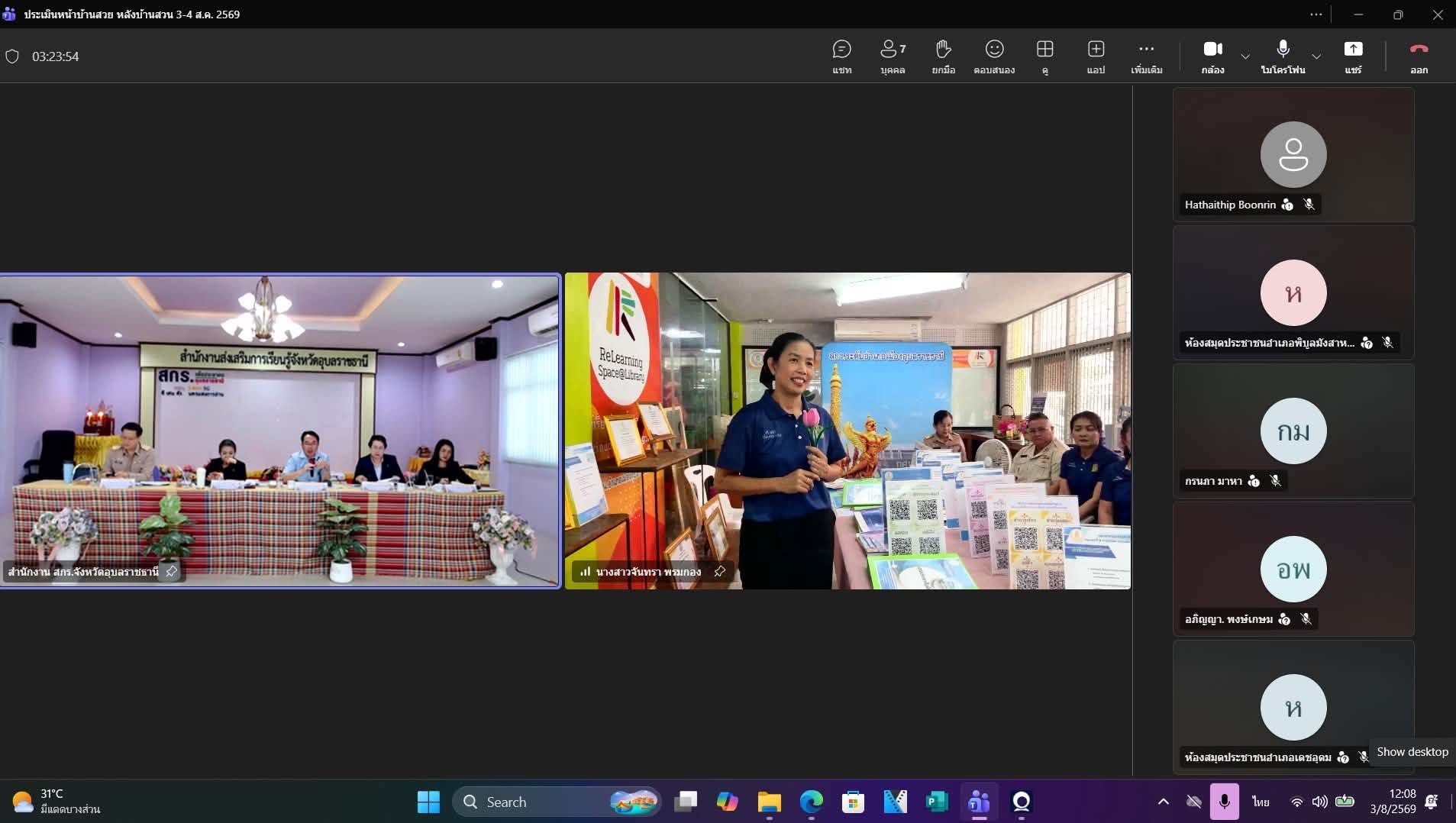The image size is (1456, 823).
Task: Click the muted mic on กรนภา มาหา tile
Action: [x=1275, y=481]
